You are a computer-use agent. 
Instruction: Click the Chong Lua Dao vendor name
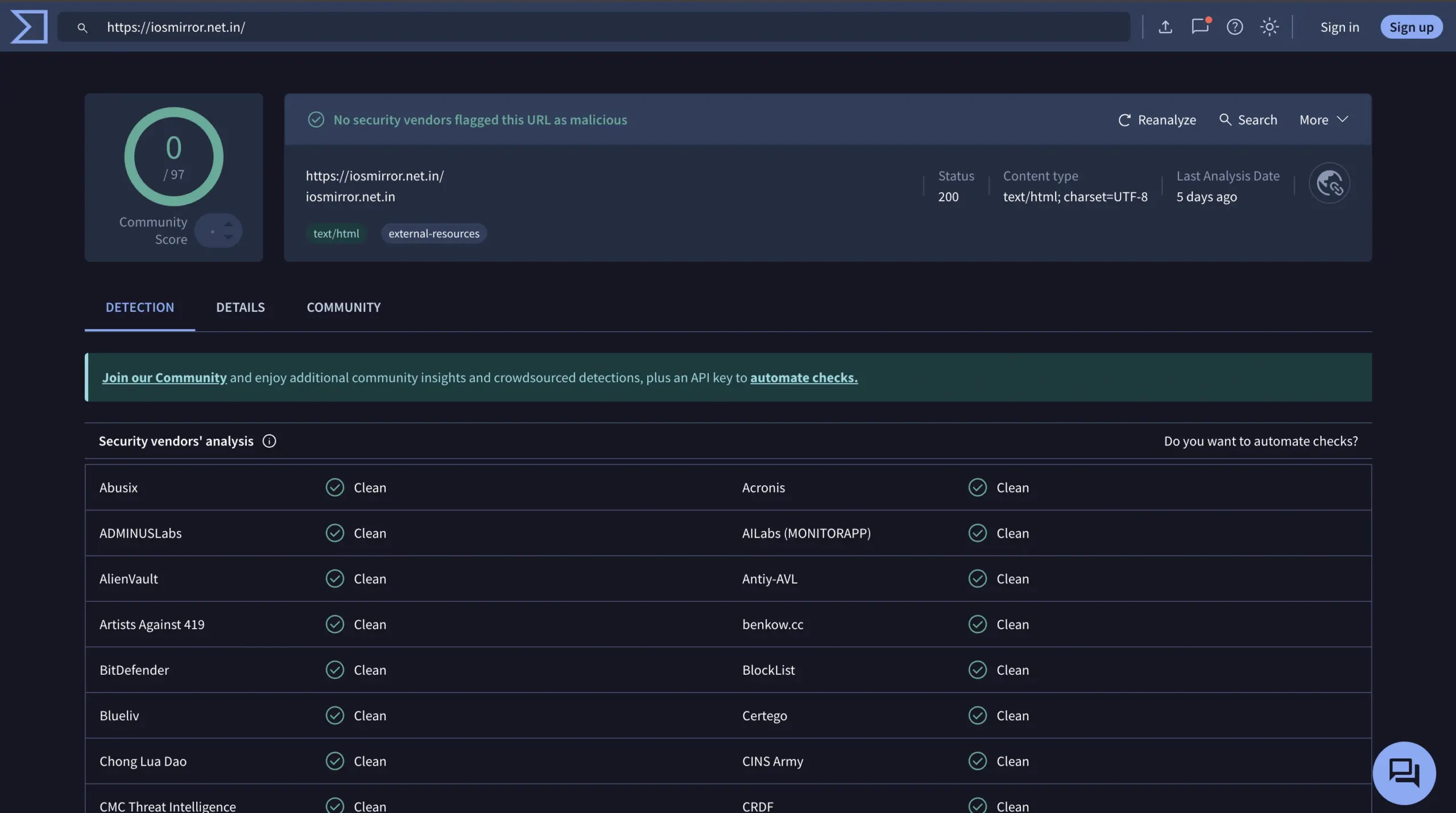143,761
